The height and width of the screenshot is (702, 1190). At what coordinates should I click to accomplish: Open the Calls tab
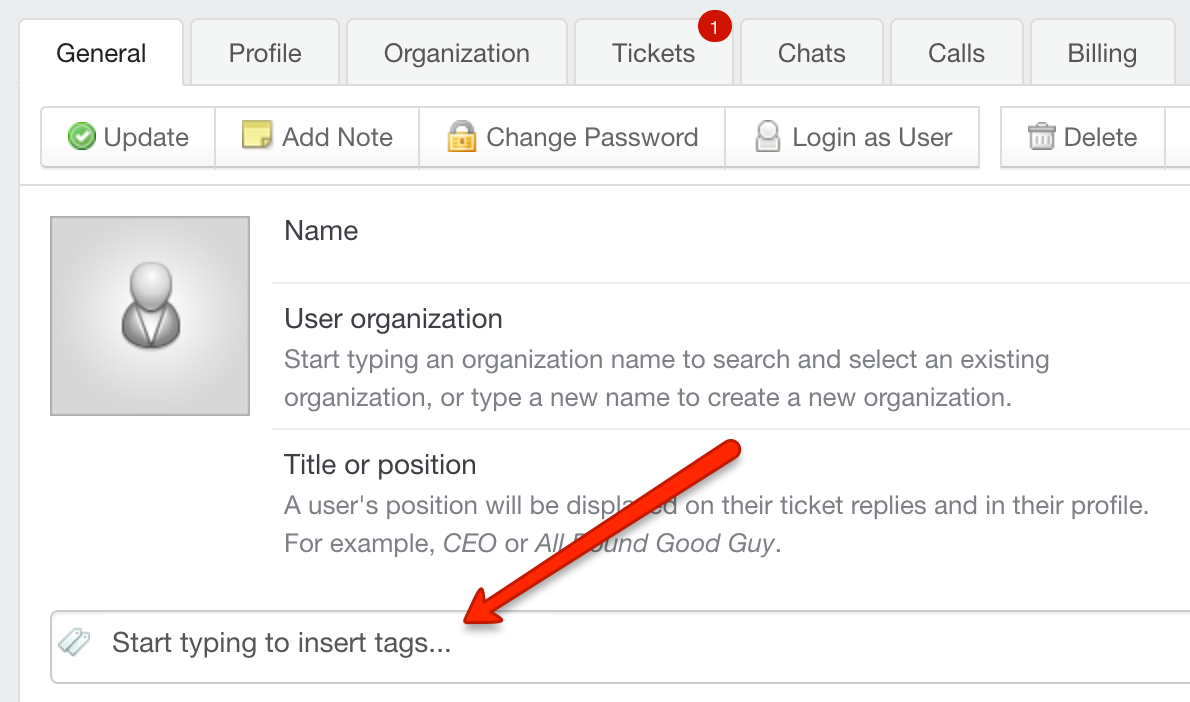[956, 52]
